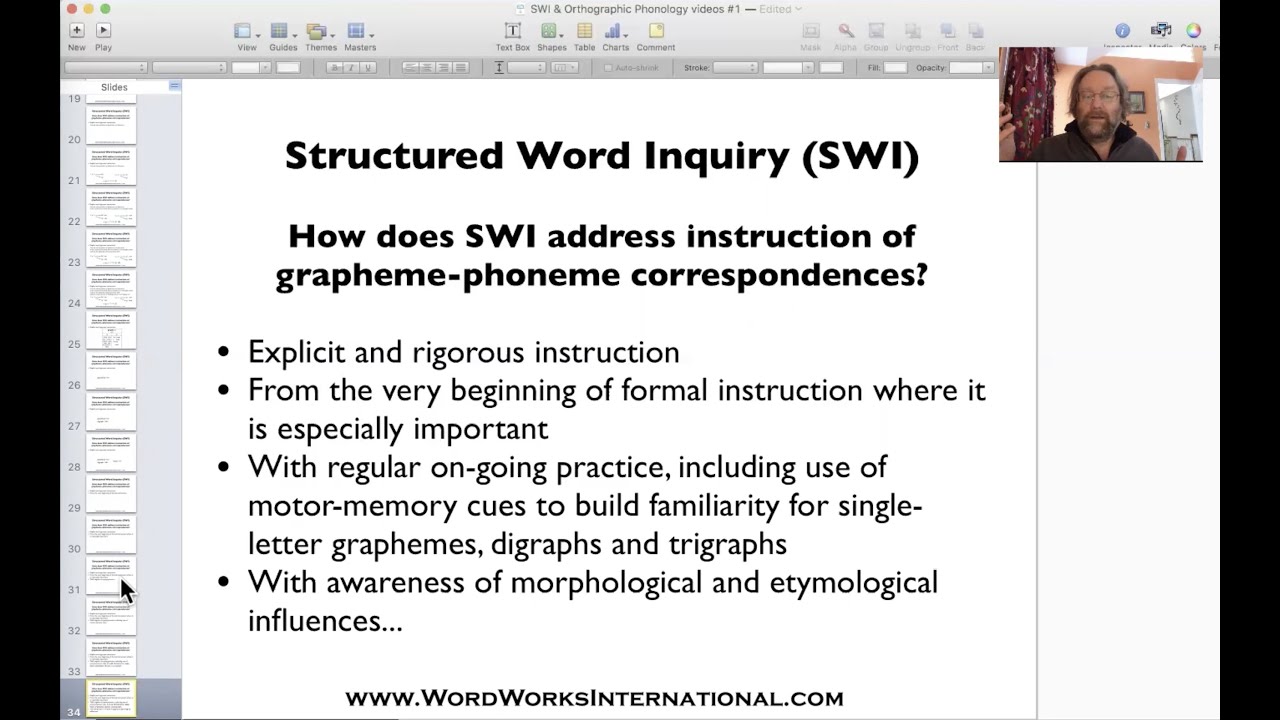Click the 'Structured Word Inquiry (SWI)' slide title
The width and height of the screenshot is (1280, 720).
coord(601,156)
